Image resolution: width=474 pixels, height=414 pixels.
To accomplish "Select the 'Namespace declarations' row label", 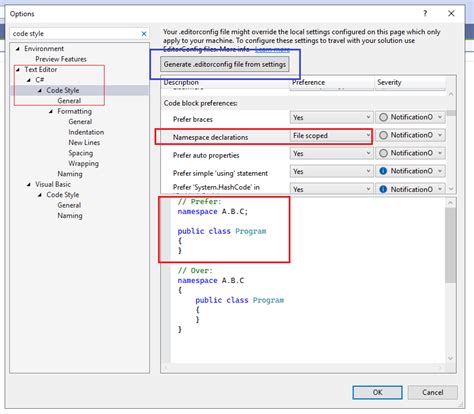I will (x=210, y=137).
